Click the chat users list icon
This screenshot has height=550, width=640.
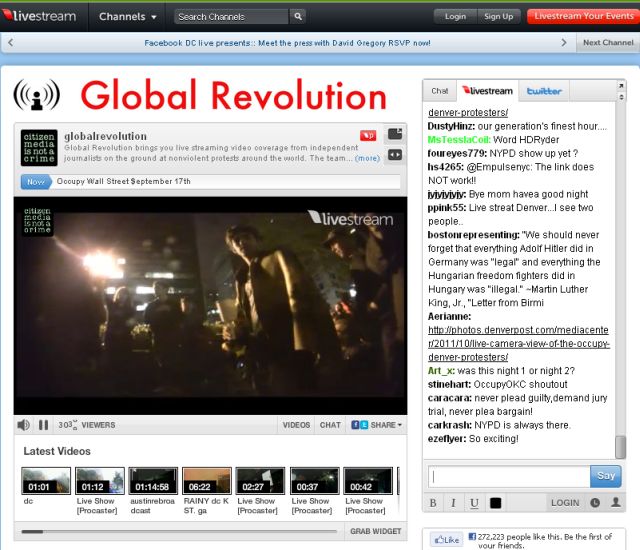(x=616, y=503)
